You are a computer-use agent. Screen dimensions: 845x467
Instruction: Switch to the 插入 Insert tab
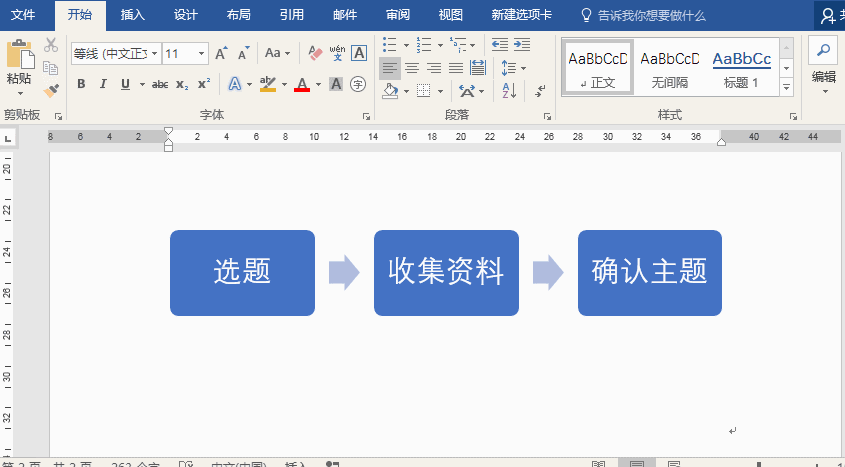[x=133, y=15]
